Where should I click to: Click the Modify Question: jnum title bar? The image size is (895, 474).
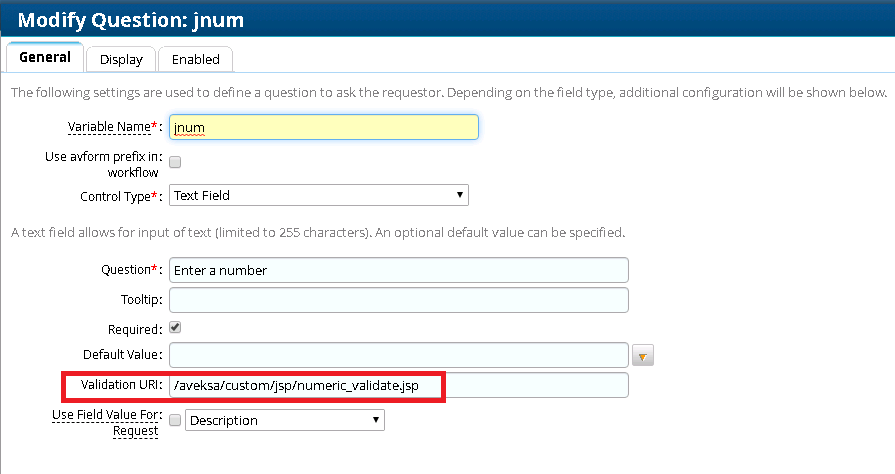tap(130, 19)
